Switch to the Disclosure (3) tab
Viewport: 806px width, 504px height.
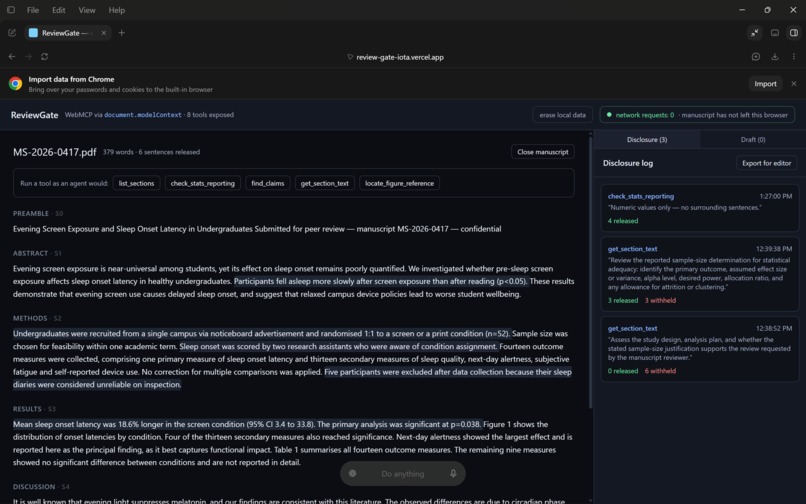coord(647,139)
